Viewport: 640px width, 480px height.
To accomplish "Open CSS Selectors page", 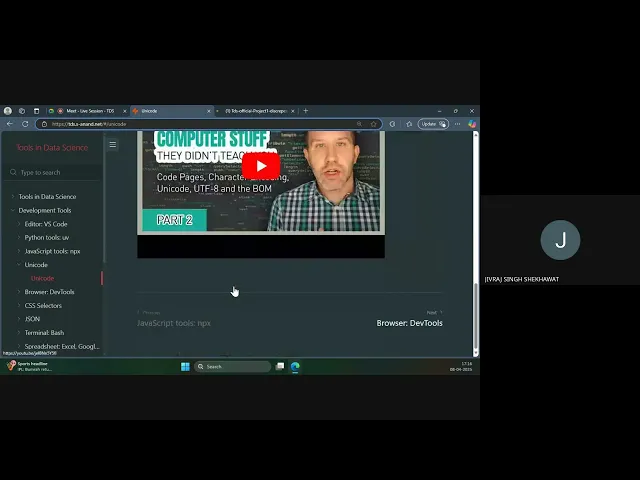I will coord(43,305).
